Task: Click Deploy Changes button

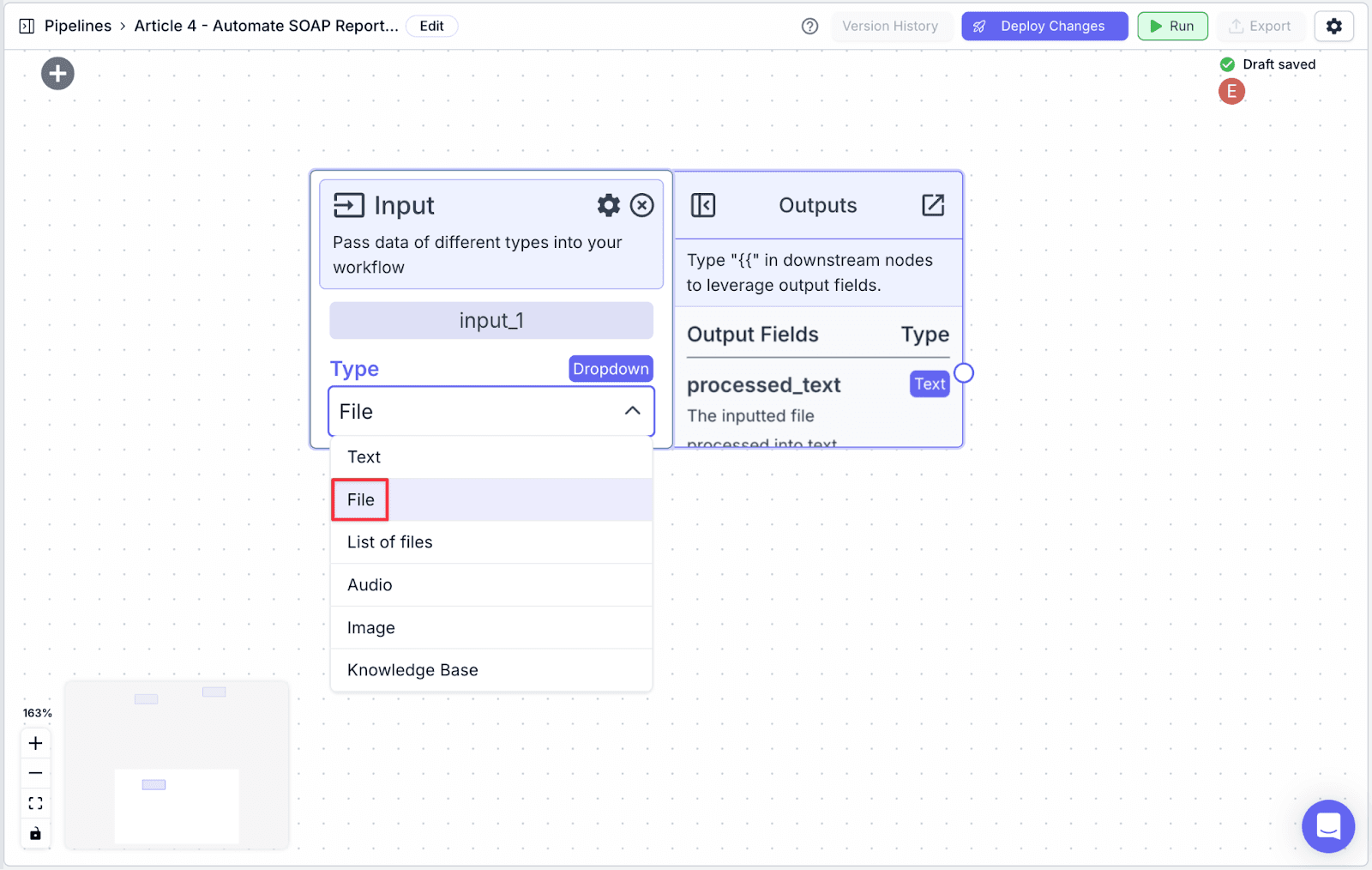Action: tap(1044, 27)
